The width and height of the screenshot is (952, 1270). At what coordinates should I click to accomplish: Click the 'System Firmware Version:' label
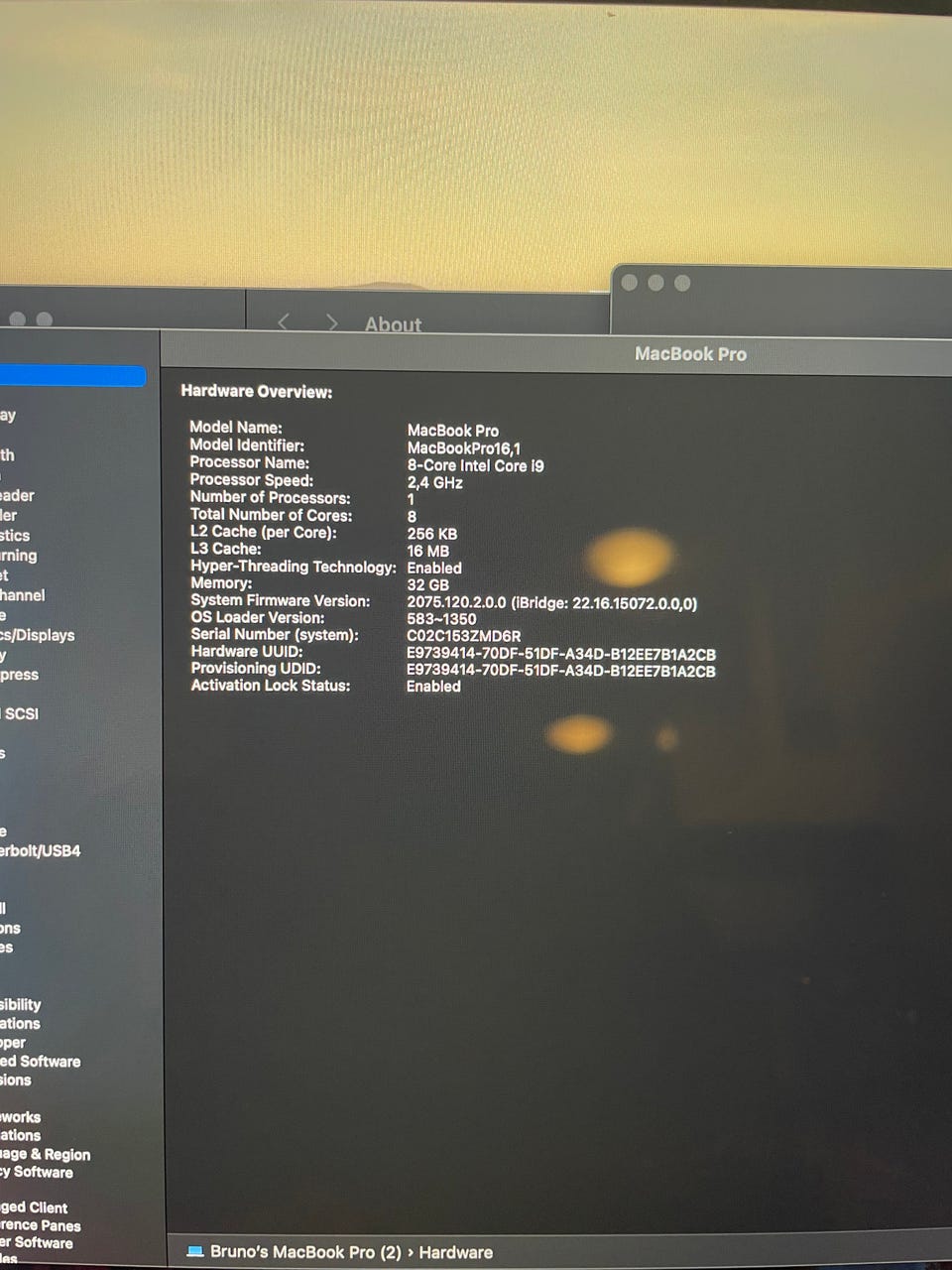coord(281,600)
